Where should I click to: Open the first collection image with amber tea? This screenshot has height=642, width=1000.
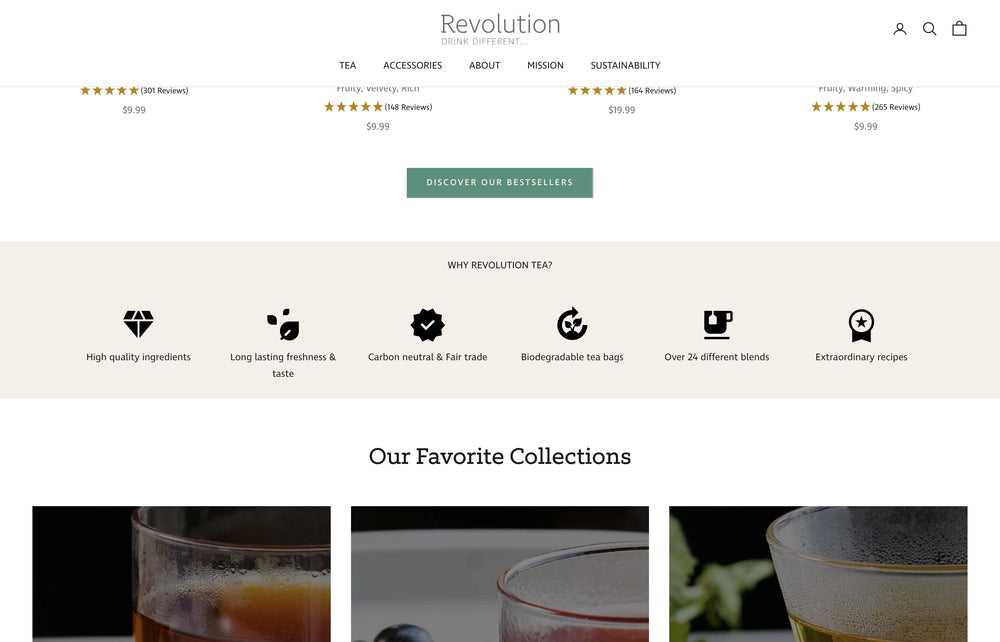click(x=181, y=573)
